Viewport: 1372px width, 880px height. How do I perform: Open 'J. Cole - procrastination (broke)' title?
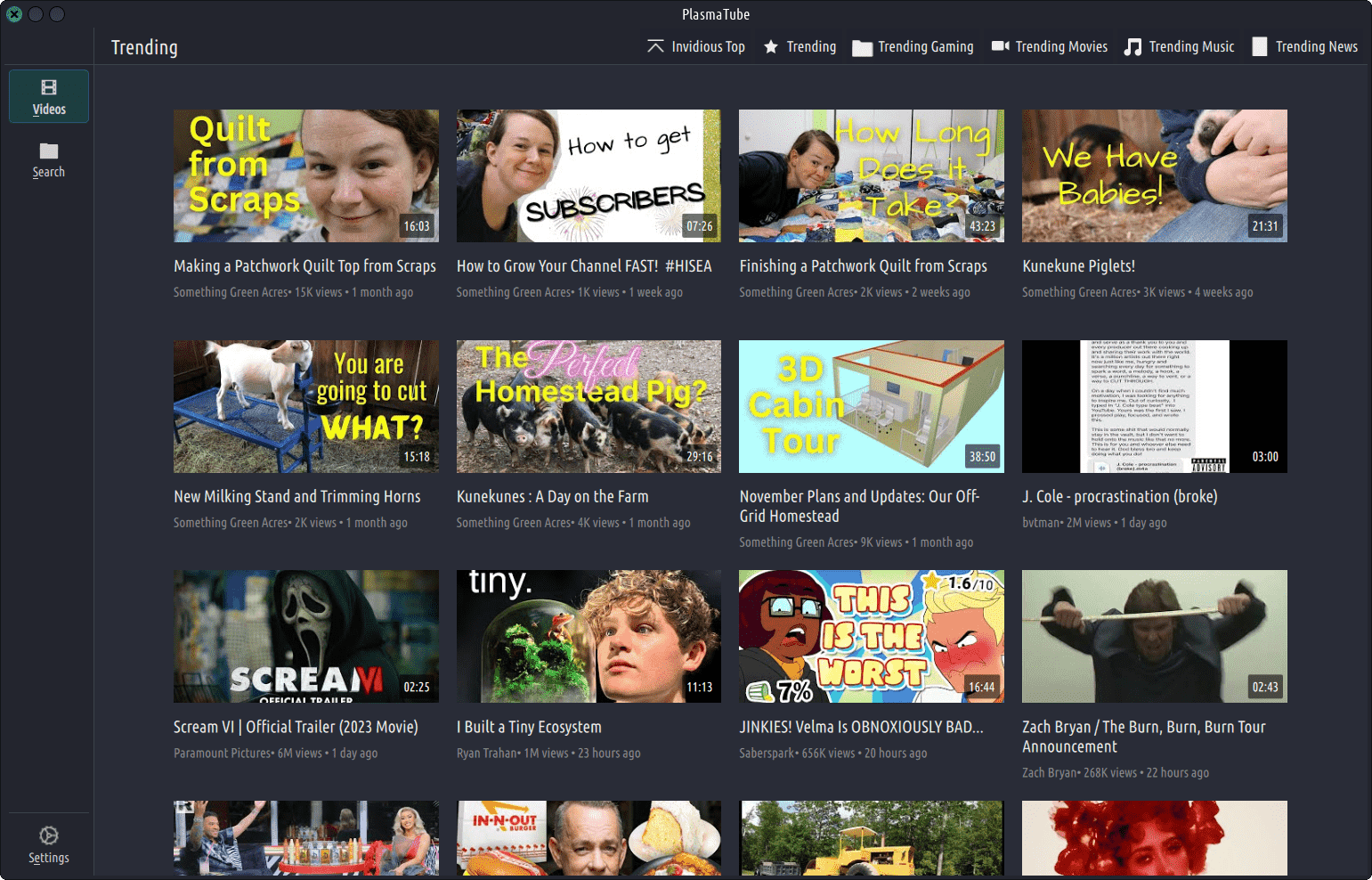click(1119, 497)
